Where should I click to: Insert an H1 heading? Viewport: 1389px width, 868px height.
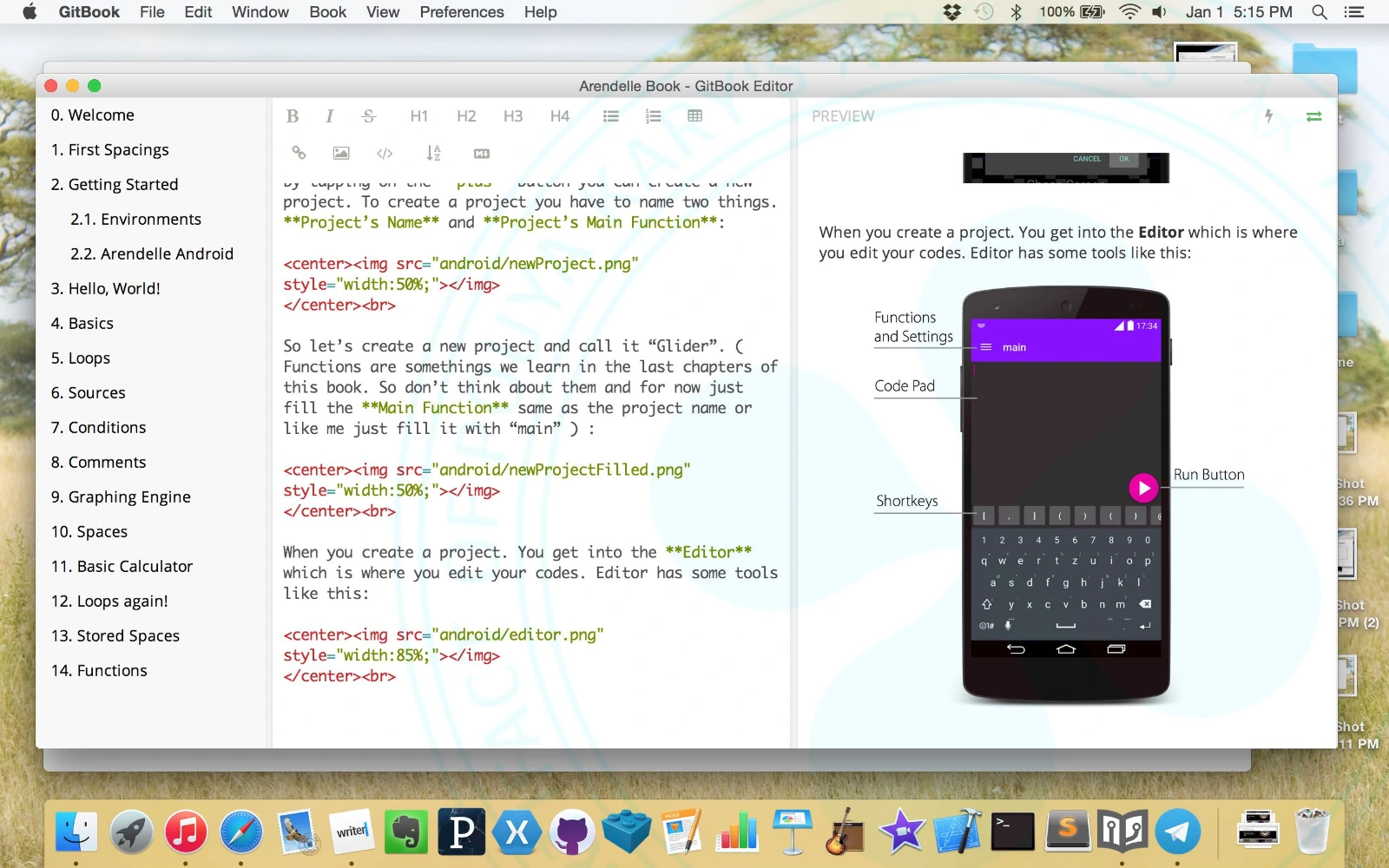(419, 116)
